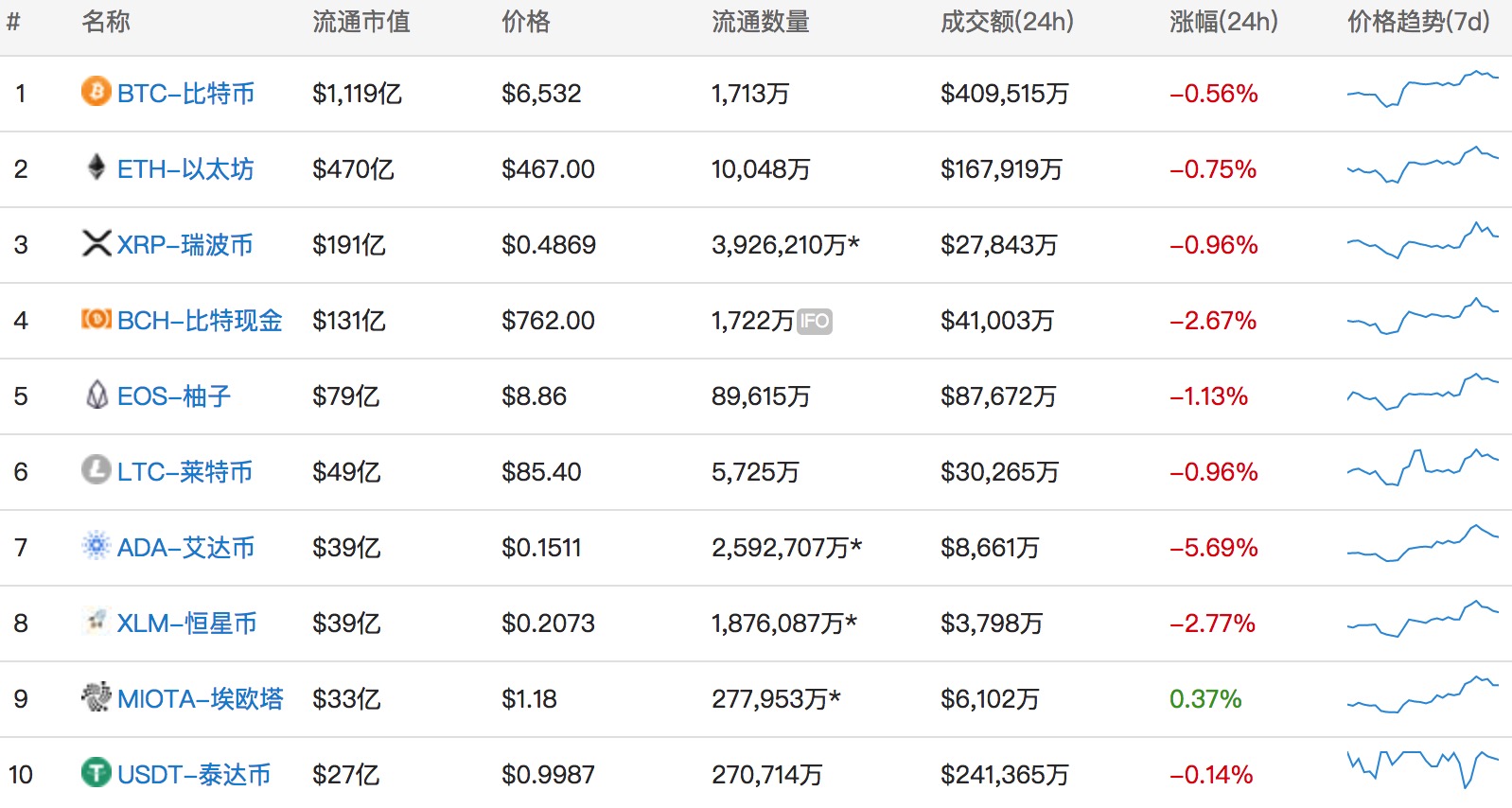View the BTC 7-day price trend chart

1423,89
